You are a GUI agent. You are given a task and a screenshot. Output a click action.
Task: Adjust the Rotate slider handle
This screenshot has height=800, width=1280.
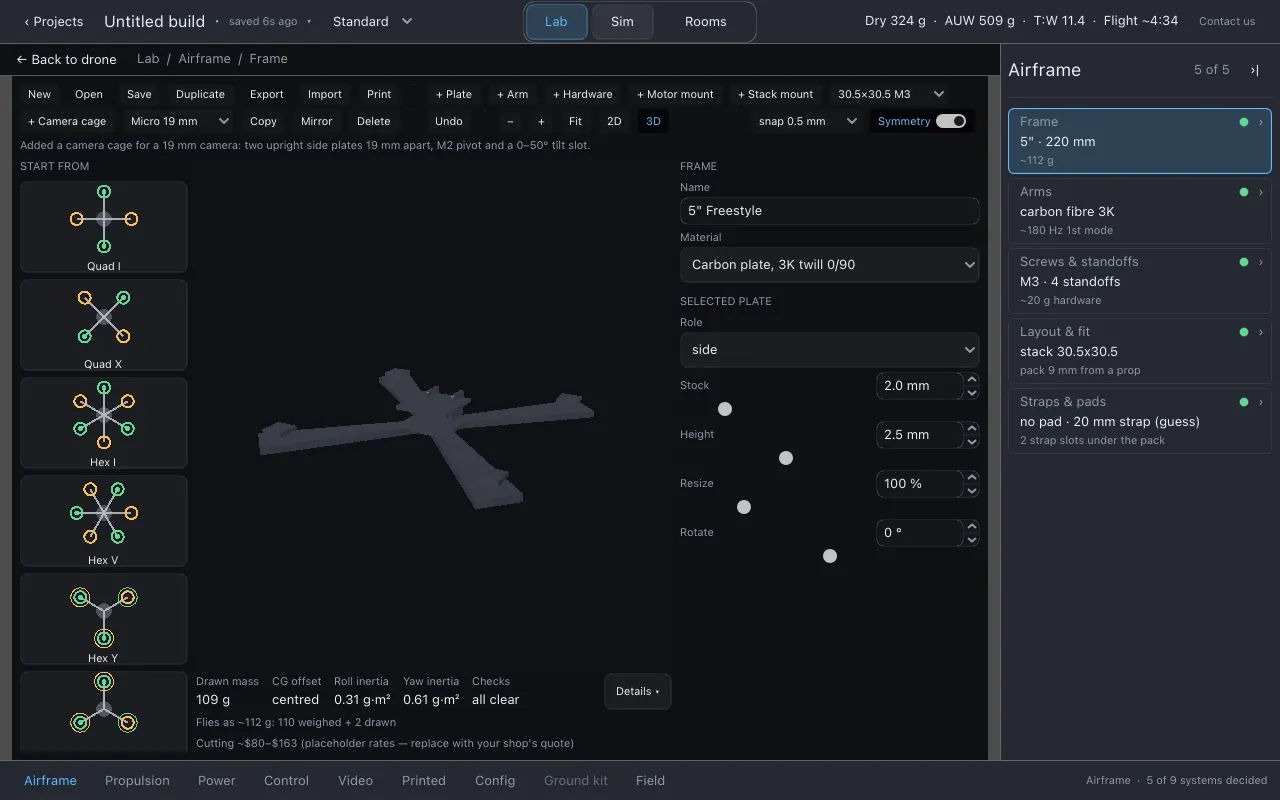click(830, 556)
